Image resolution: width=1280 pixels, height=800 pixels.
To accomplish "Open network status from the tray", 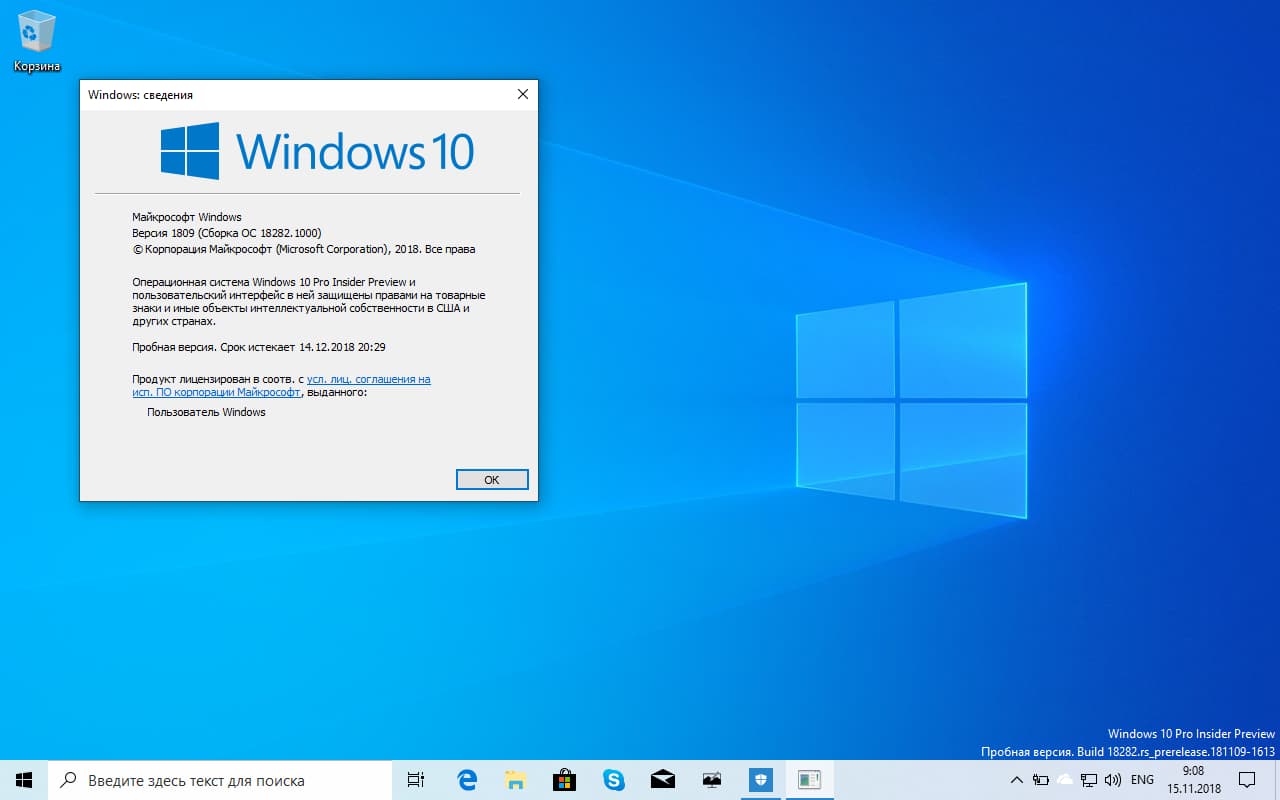I will [1088, 779].
